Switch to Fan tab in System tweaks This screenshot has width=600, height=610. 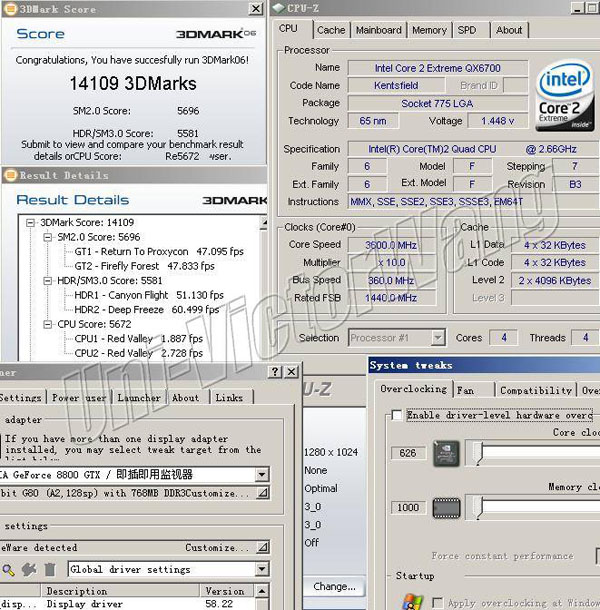pos(466,390)
